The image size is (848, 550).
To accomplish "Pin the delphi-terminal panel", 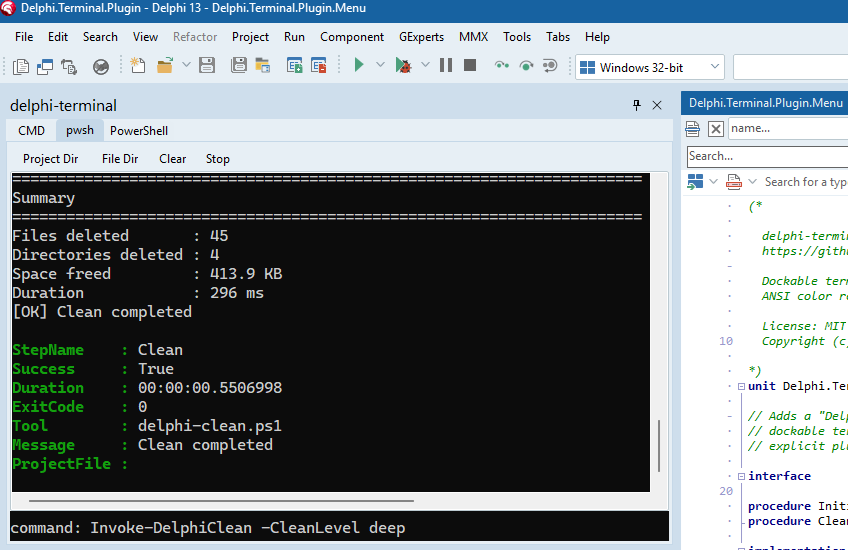I will [637, 105].
